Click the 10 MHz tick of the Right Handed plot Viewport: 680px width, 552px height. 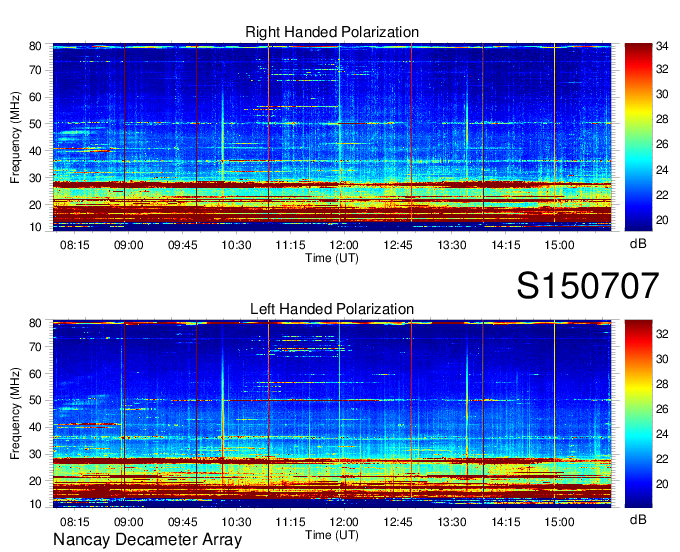tap(35, 227)
